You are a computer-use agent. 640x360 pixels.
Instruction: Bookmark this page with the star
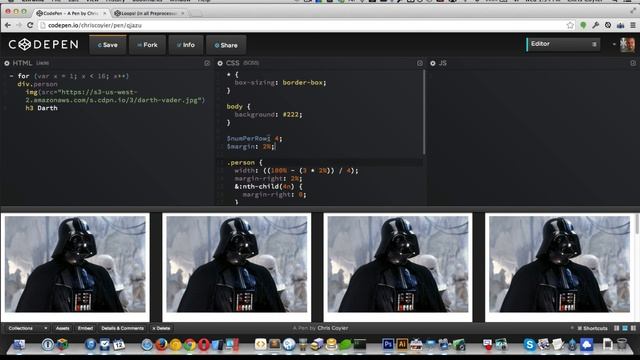[x=570, y=25]
